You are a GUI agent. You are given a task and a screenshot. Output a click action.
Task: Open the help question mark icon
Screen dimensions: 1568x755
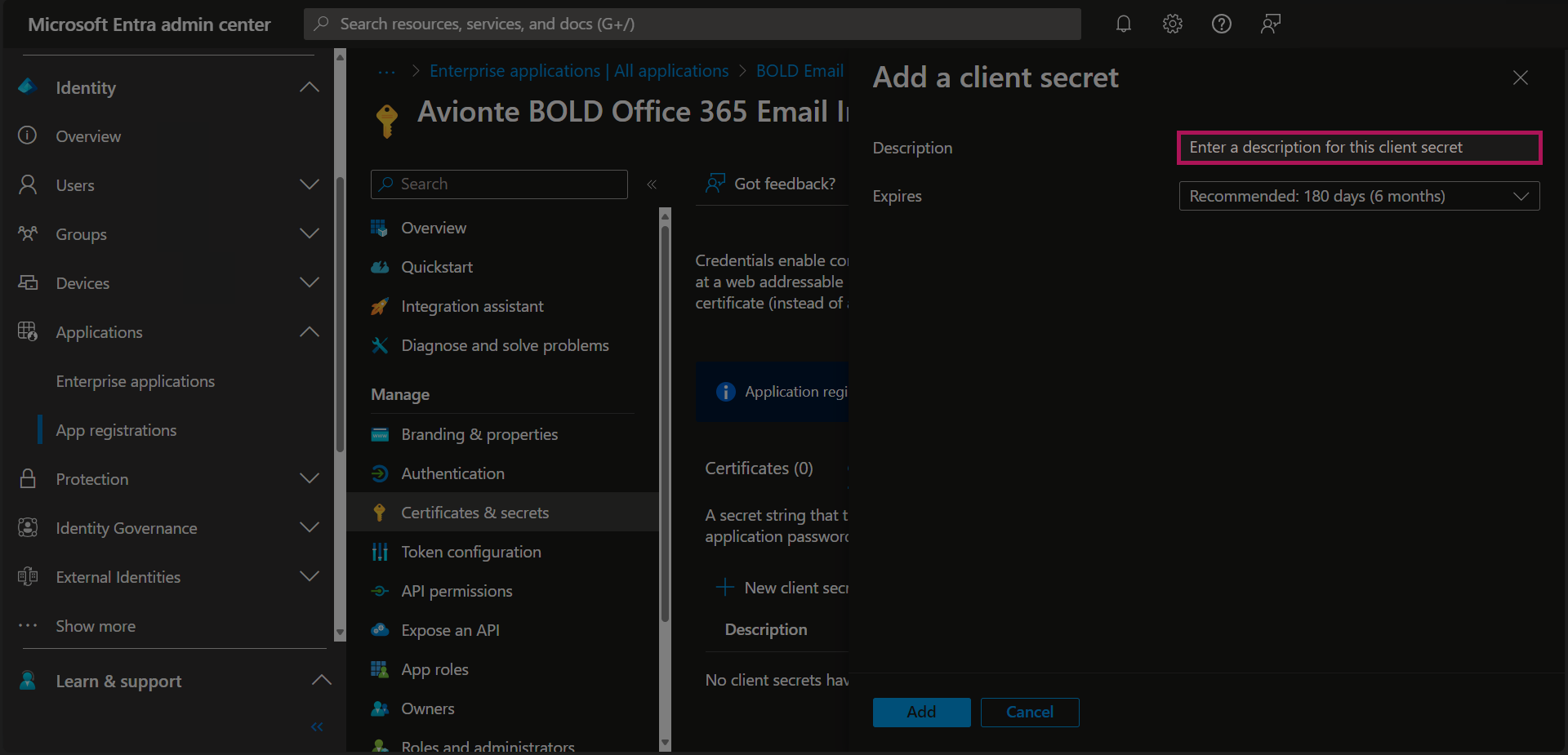(1222, 24)
